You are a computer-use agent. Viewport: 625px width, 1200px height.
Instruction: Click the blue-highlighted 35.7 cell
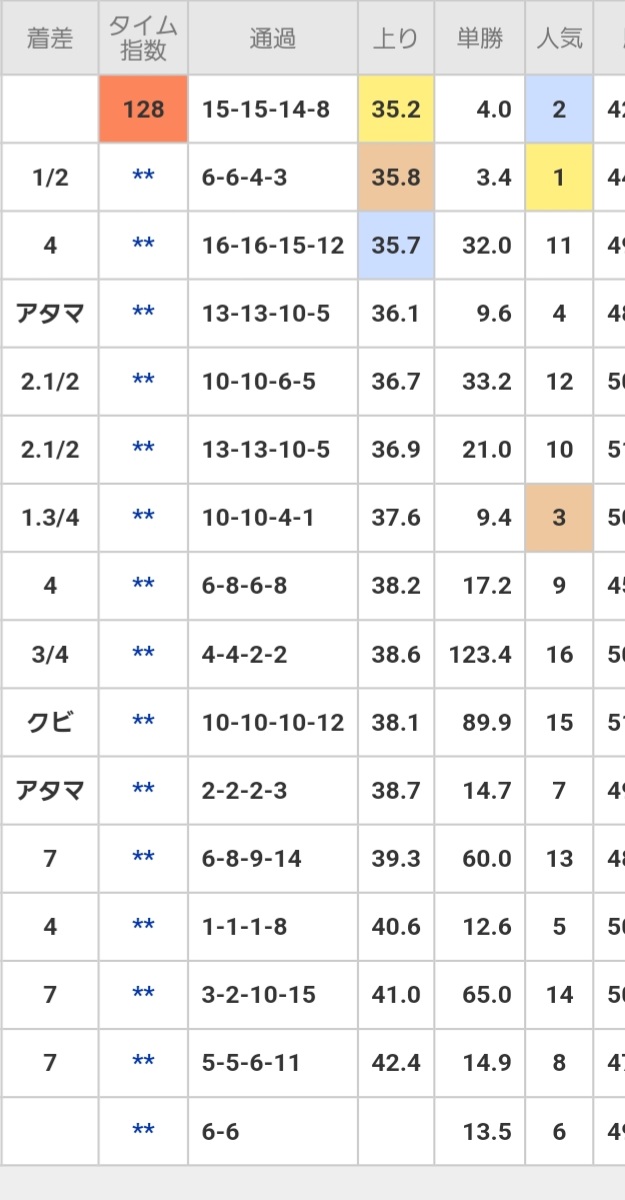tap(396, 245)
